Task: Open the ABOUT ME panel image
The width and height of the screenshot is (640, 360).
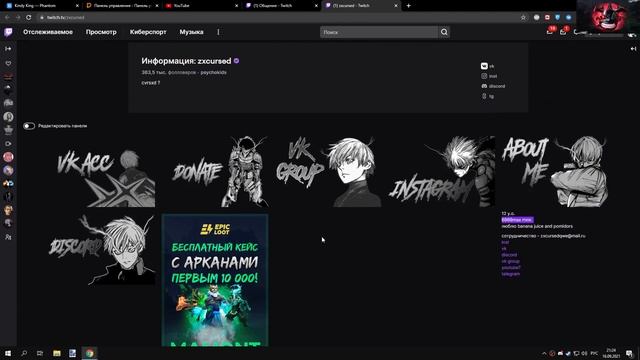Action: [555, 171]
